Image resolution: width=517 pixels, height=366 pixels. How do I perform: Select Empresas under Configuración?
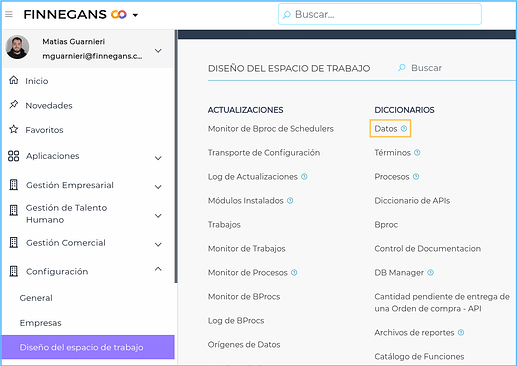coord(41,323)
